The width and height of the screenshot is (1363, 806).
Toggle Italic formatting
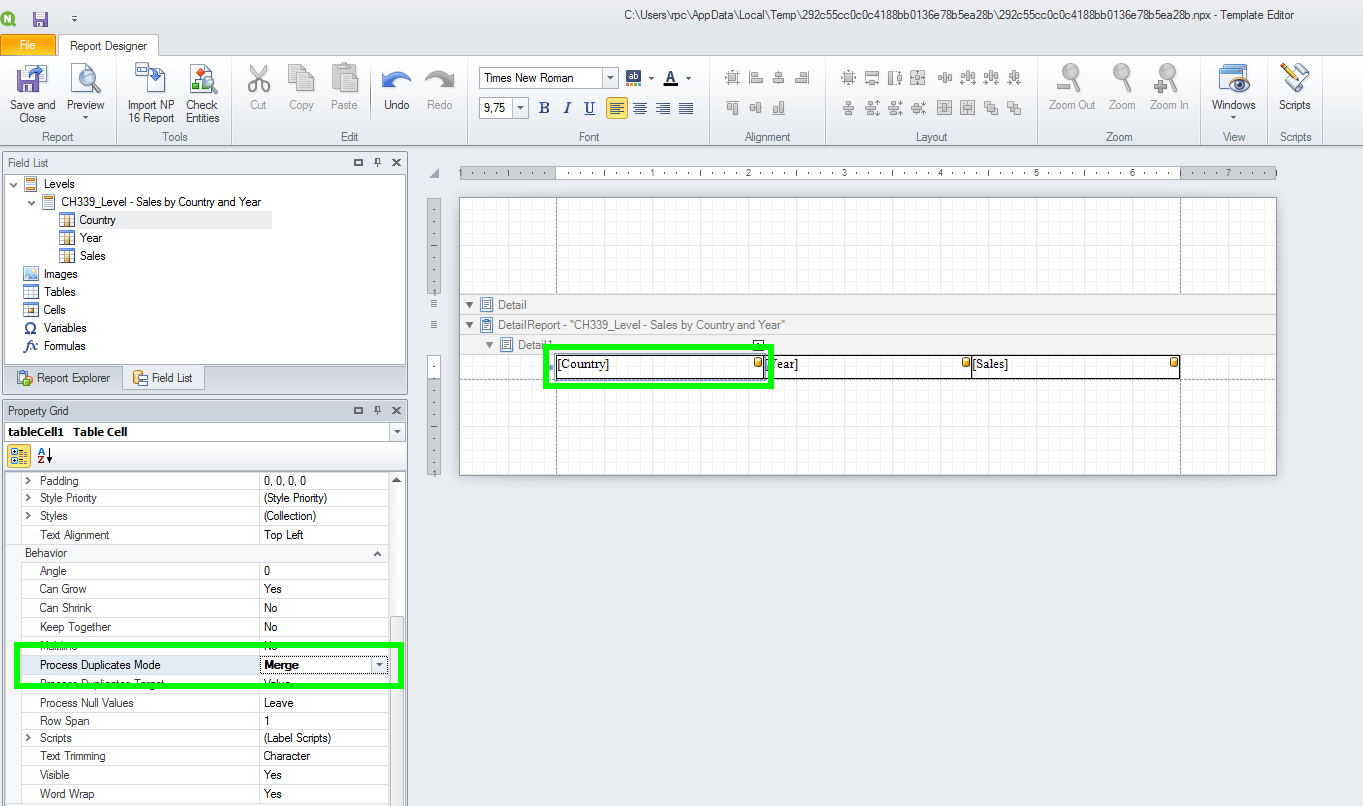(x=567, y=108)
